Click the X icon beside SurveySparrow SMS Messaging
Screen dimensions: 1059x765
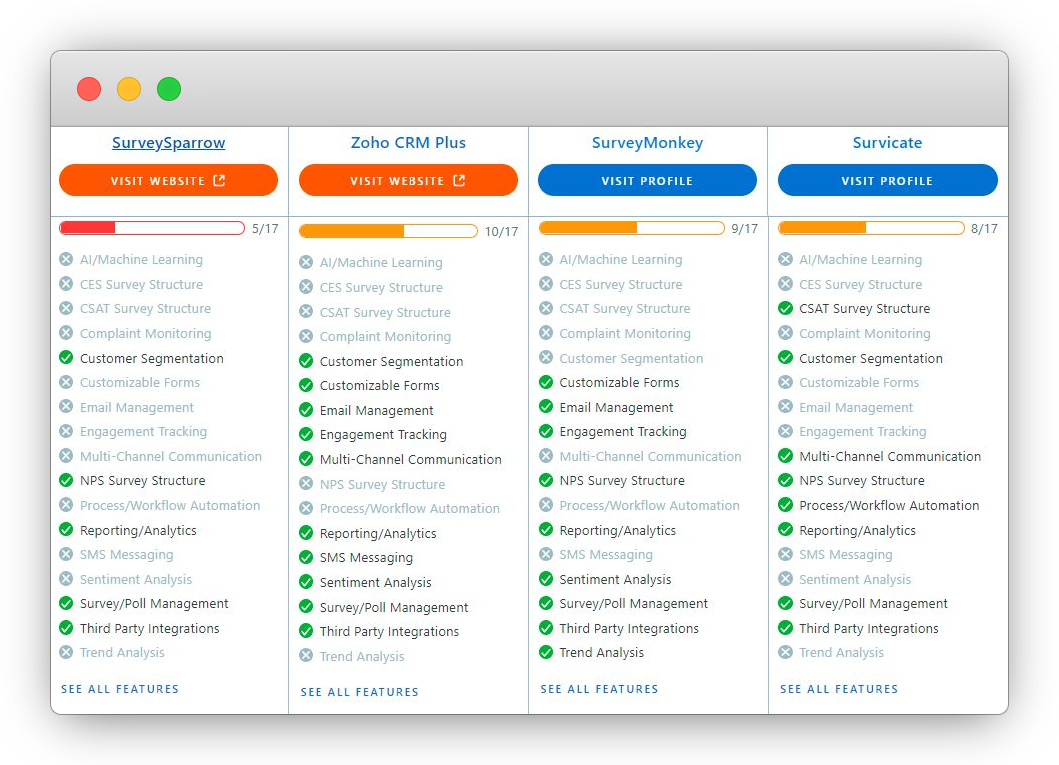[x=66, y=554]
